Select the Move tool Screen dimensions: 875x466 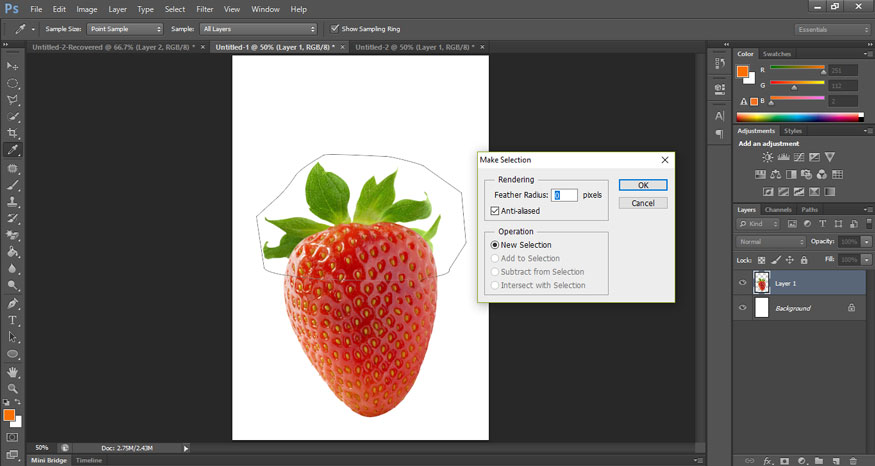click(13, 66)
